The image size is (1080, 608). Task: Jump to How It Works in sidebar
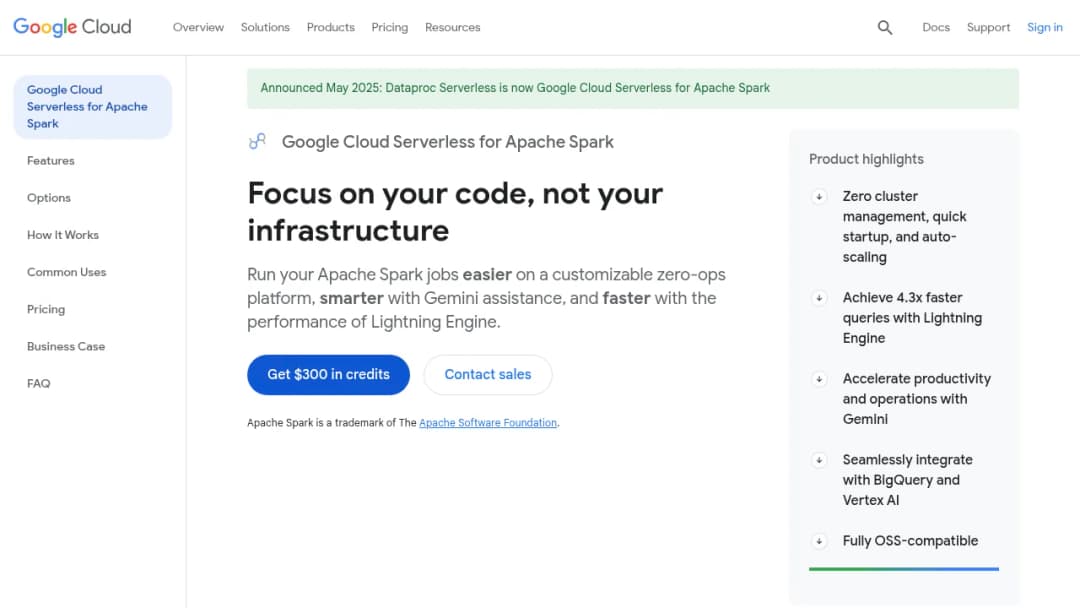63,235
